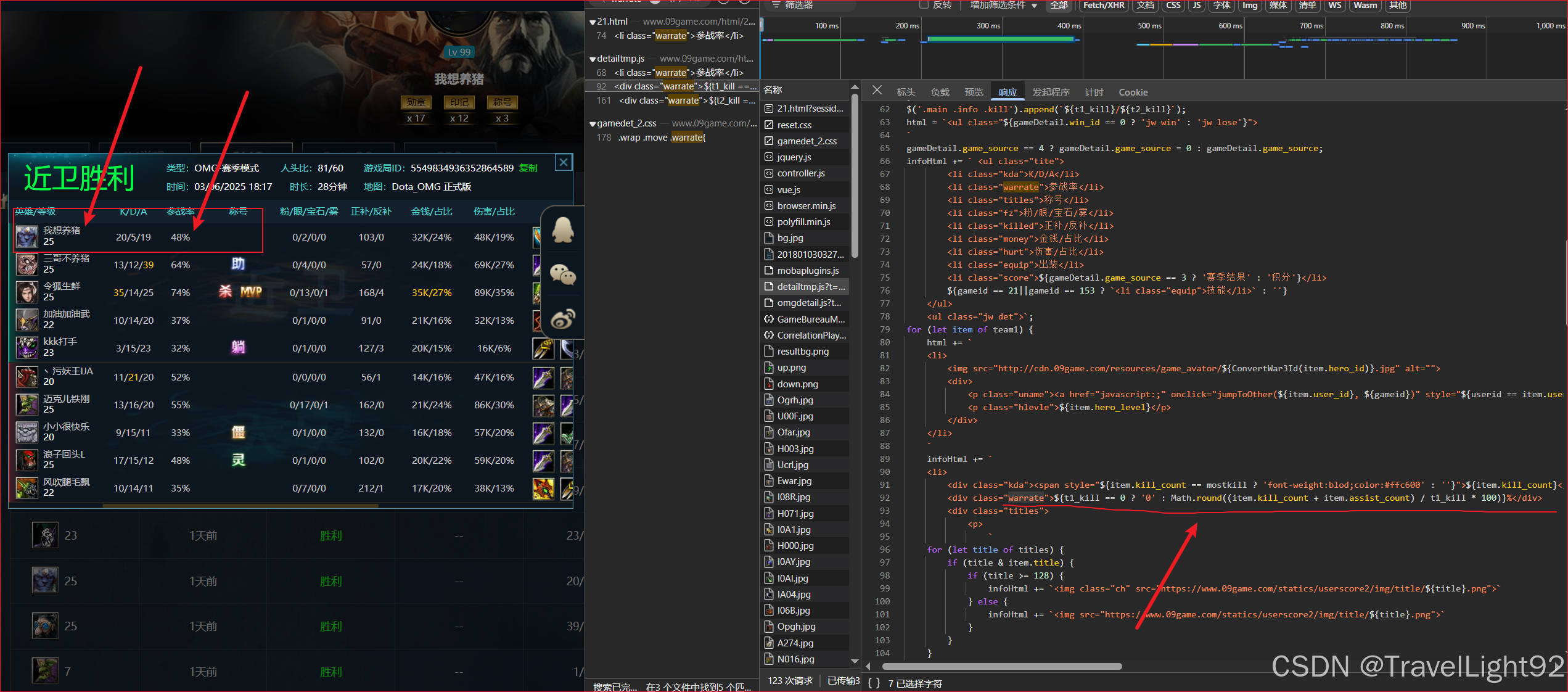Screen dimensions: 1568x692
Task: Open the 增加筛选条件 dropdown
Action: coord(1003,5)
